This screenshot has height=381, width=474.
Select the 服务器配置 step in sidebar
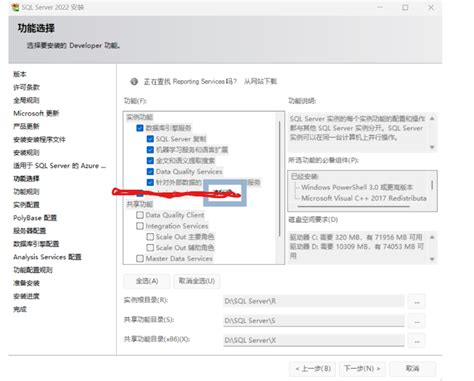tap(30, 231)
